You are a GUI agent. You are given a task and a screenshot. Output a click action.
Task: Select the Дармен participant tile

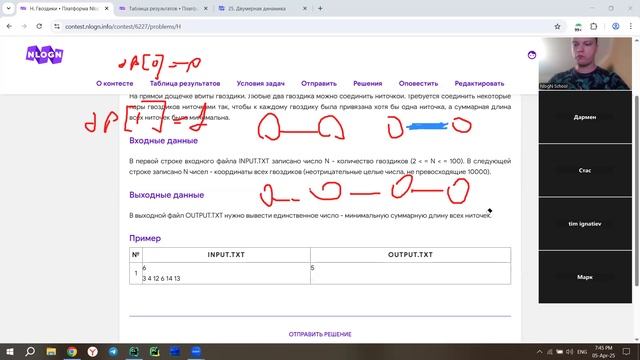click(x=585, y=117)
